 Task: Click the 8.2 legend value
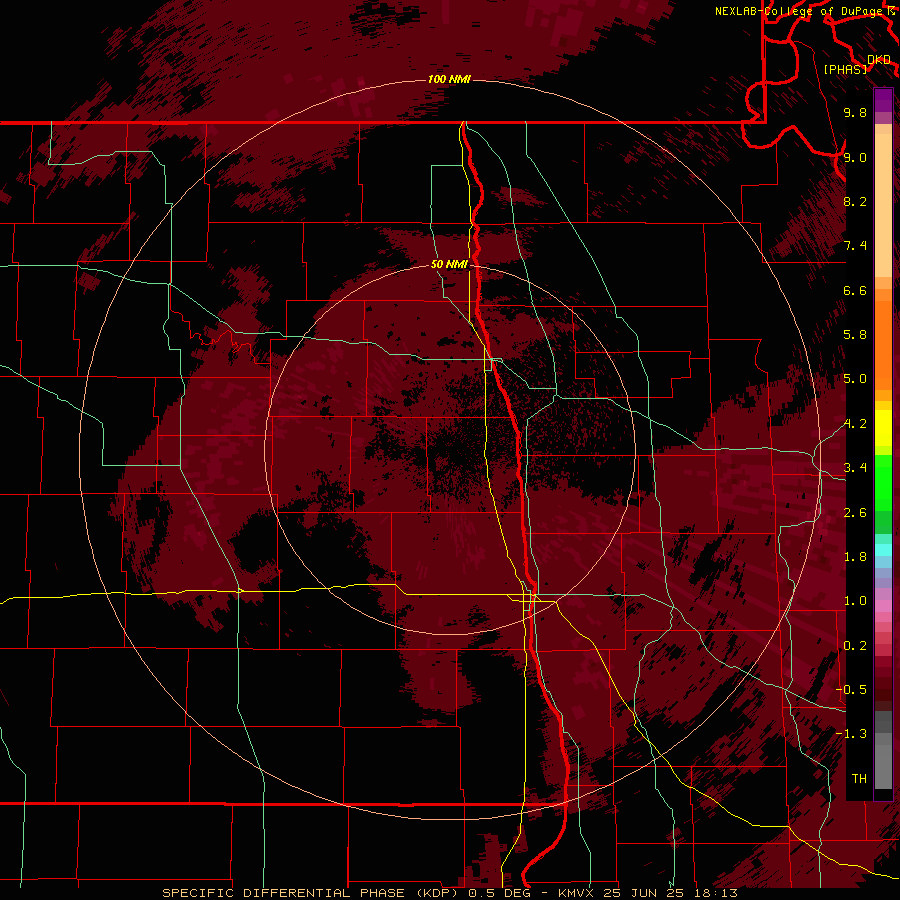[855, 201]
